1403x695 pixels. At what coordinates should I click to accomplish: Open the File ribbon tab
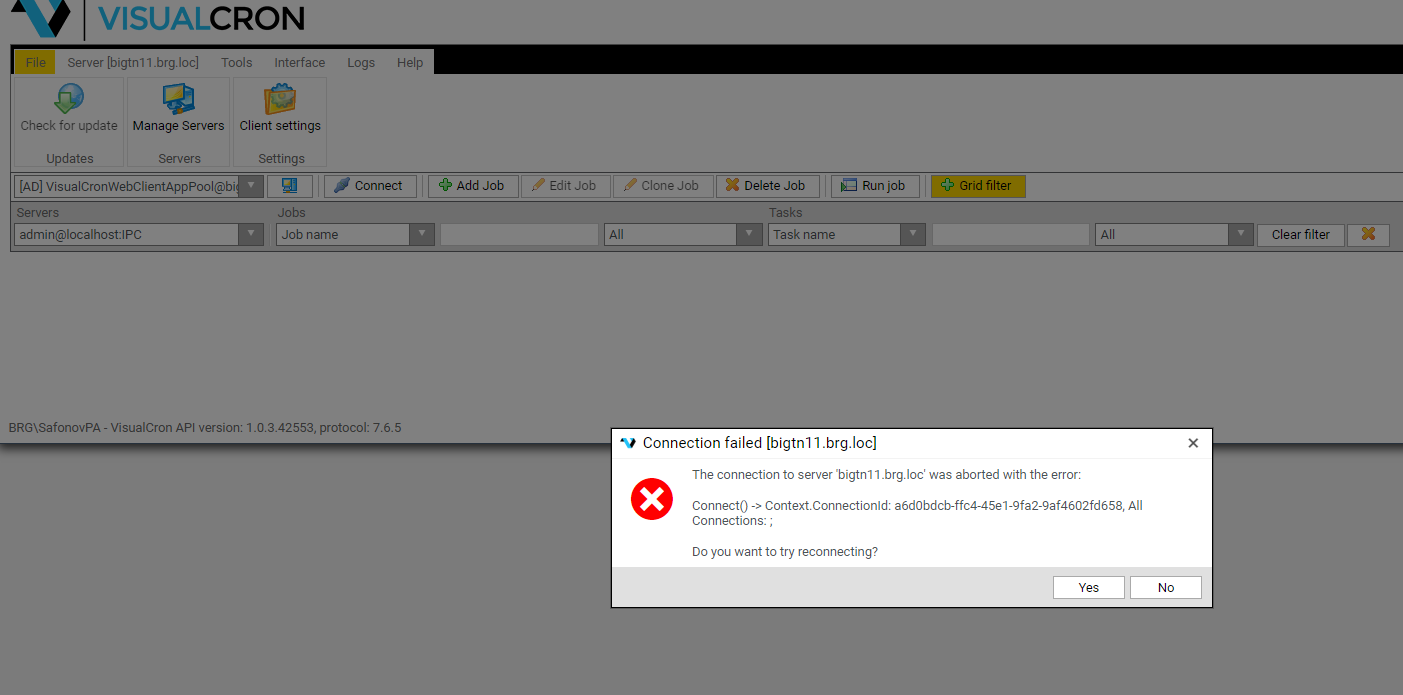click(x=35, y=62)
